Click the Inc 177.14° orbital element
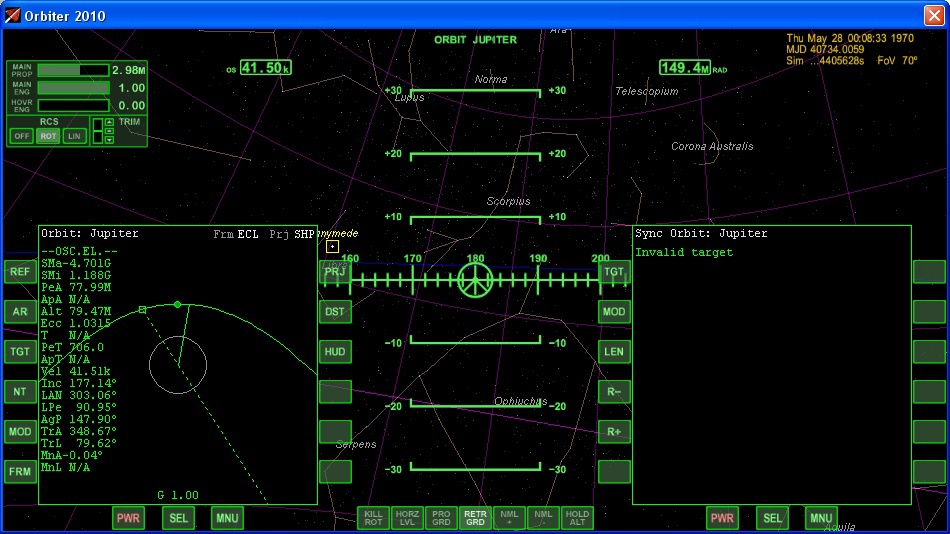This screenshot has height=534, width=950. click(x=79, y=383)
